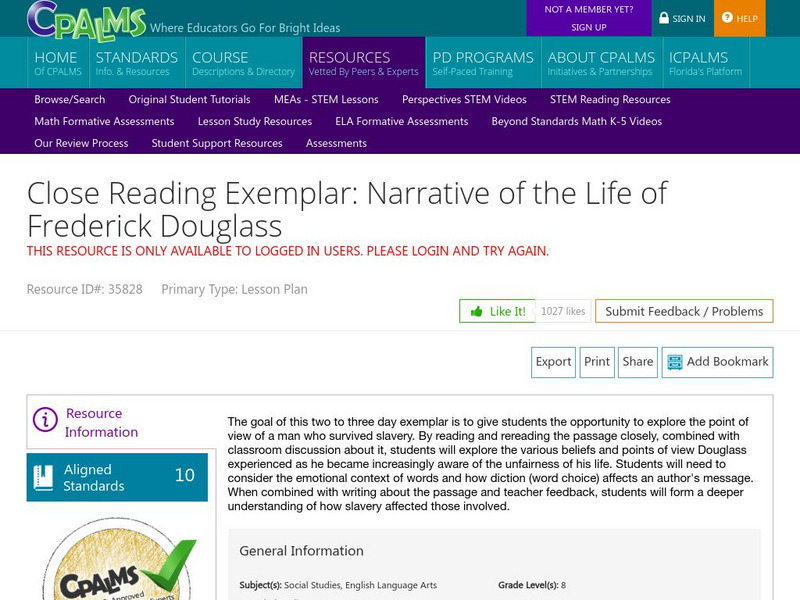
Task: Click the question mark Help icon
Action: click(727, 18)
